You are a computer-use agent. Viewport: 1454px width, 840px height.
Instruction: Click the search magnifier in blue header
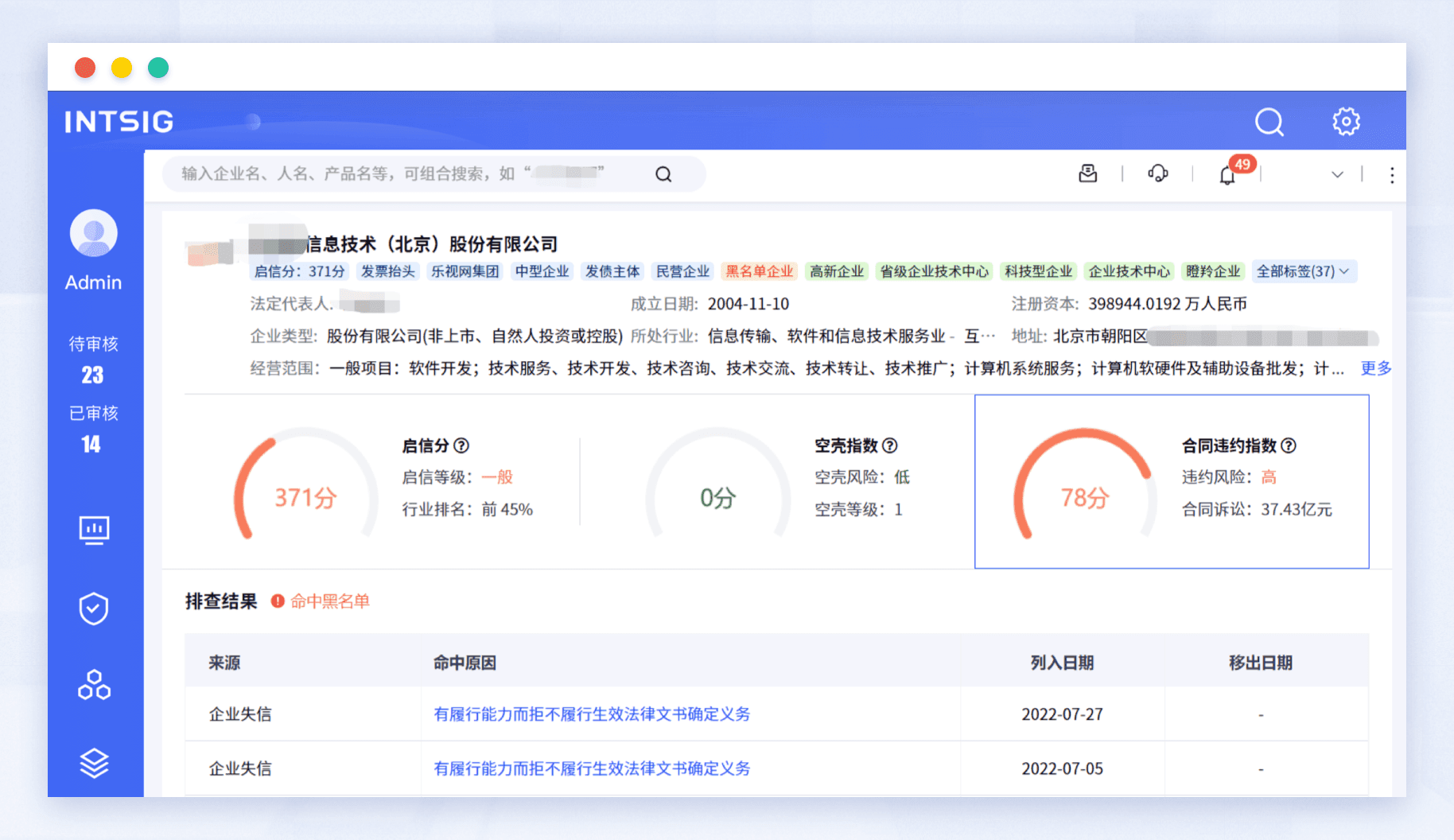click(1269, 122)
